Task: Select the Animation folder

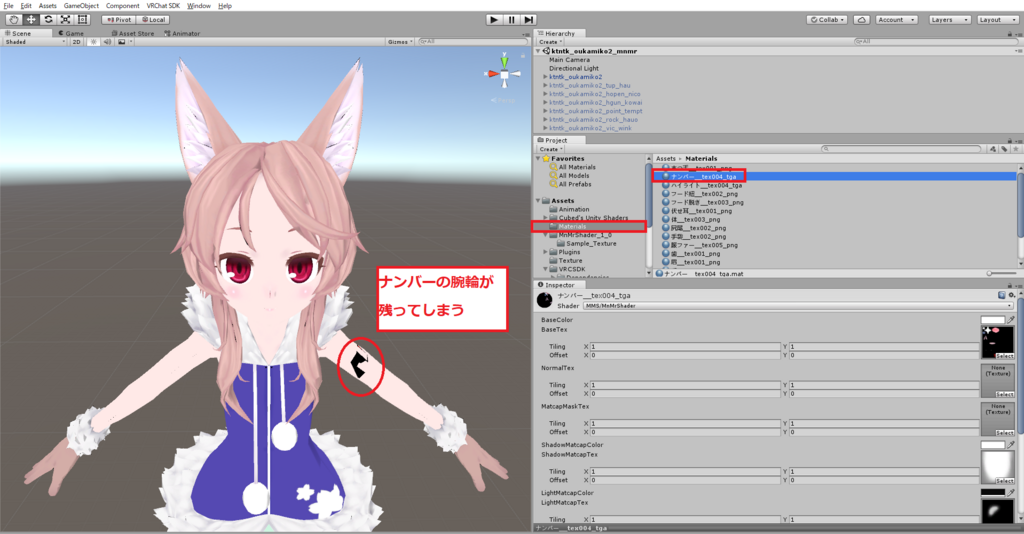Action: [x=573, y=209]
